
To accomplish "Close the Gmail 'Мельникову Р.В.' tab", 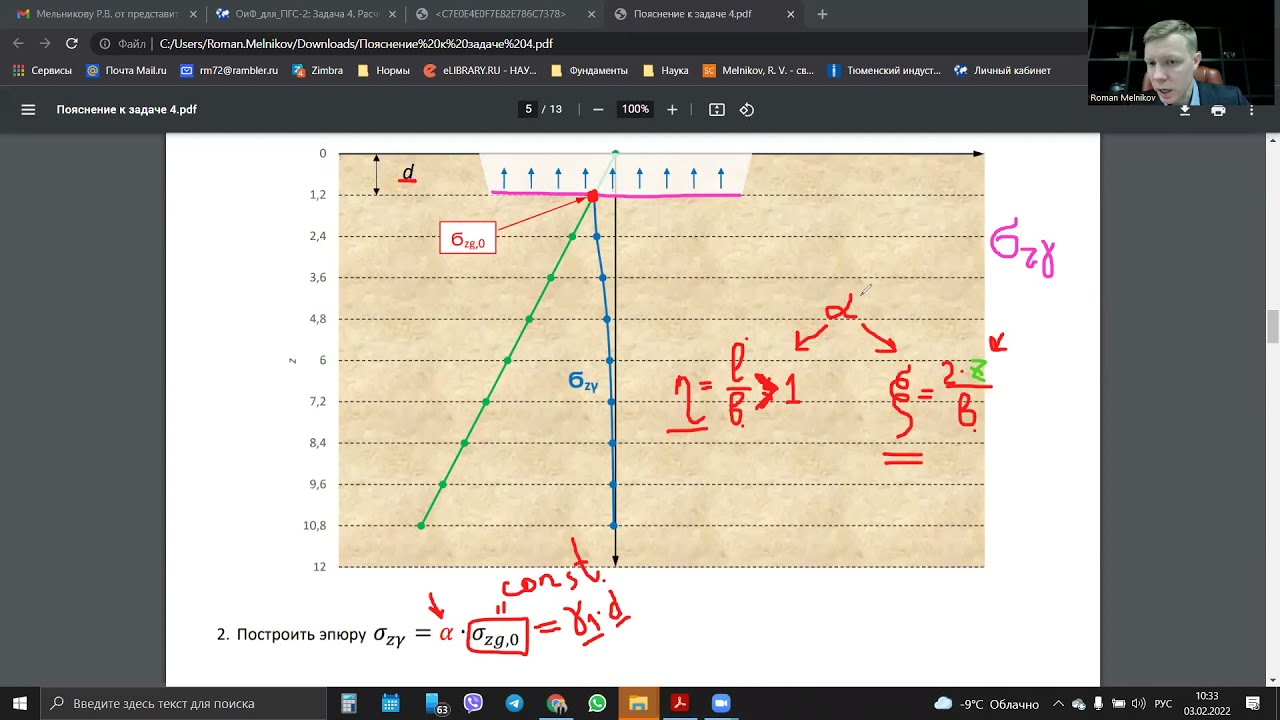I will 192,14.
